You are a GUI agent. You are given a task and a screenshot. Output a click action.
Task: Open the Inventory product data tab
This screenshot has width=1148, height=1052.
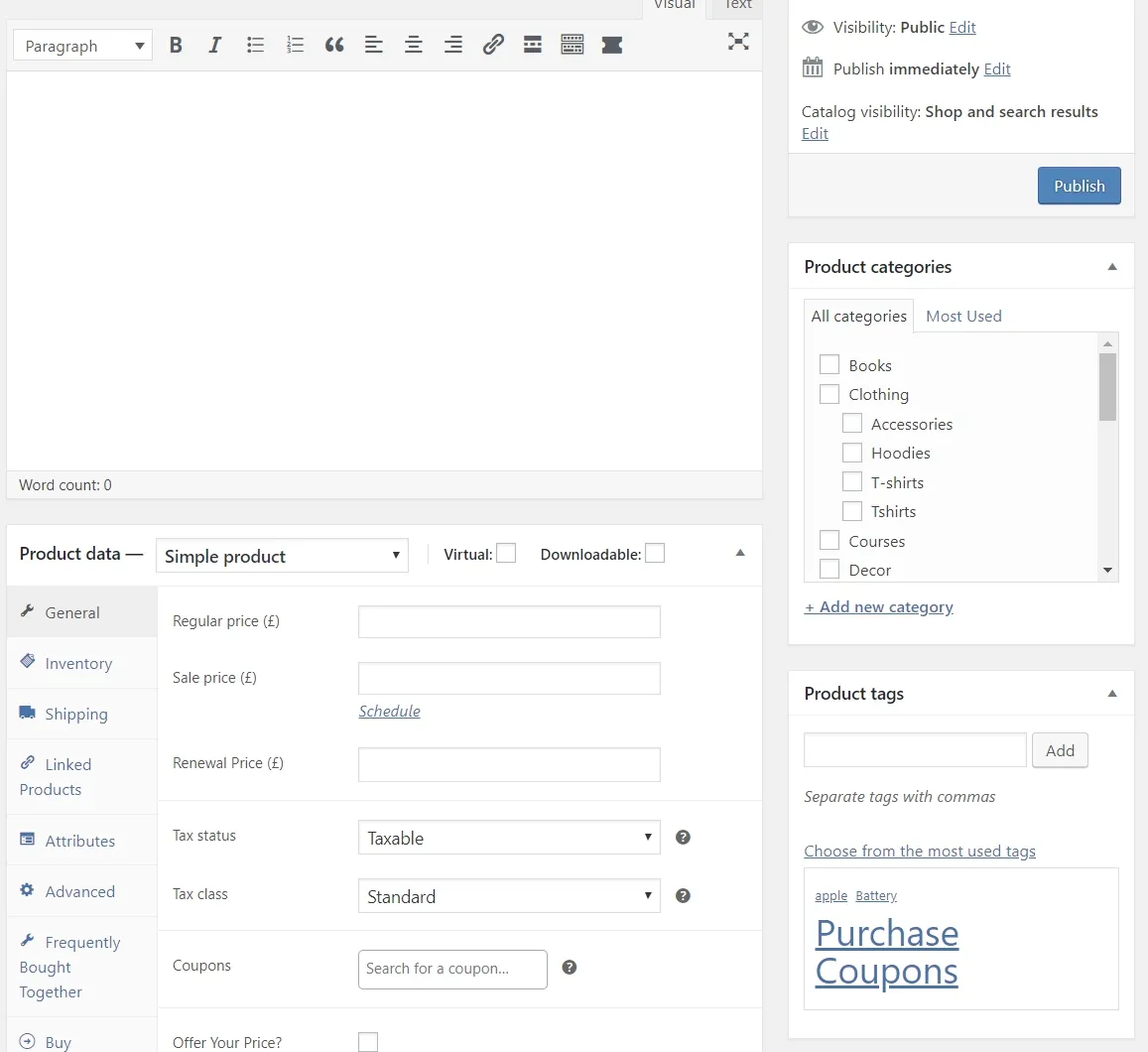(82, 663)
